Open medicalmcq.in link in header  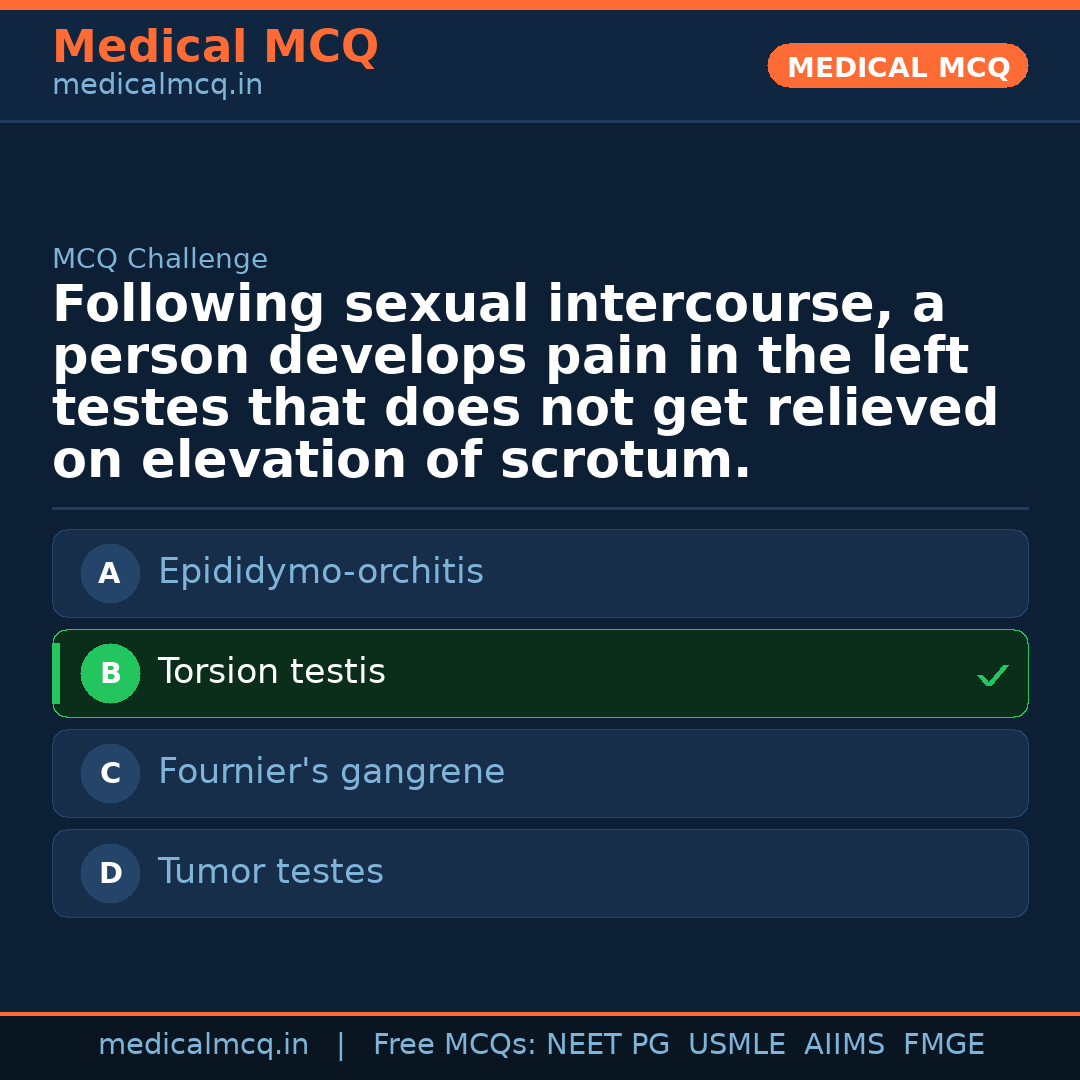coord(157,86)
